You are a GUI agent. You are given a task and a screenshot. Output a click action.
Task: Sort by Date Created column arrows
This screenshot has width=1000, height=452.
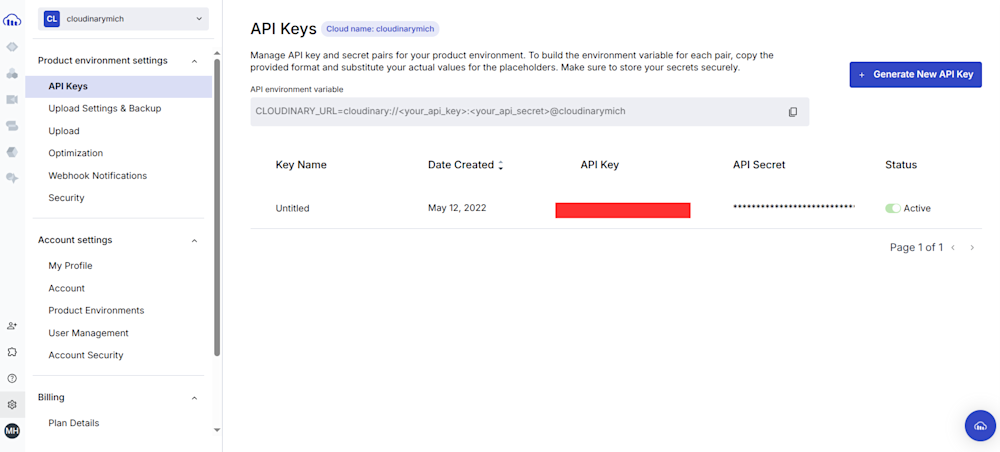pyautogui.click(x=501, y=165)
